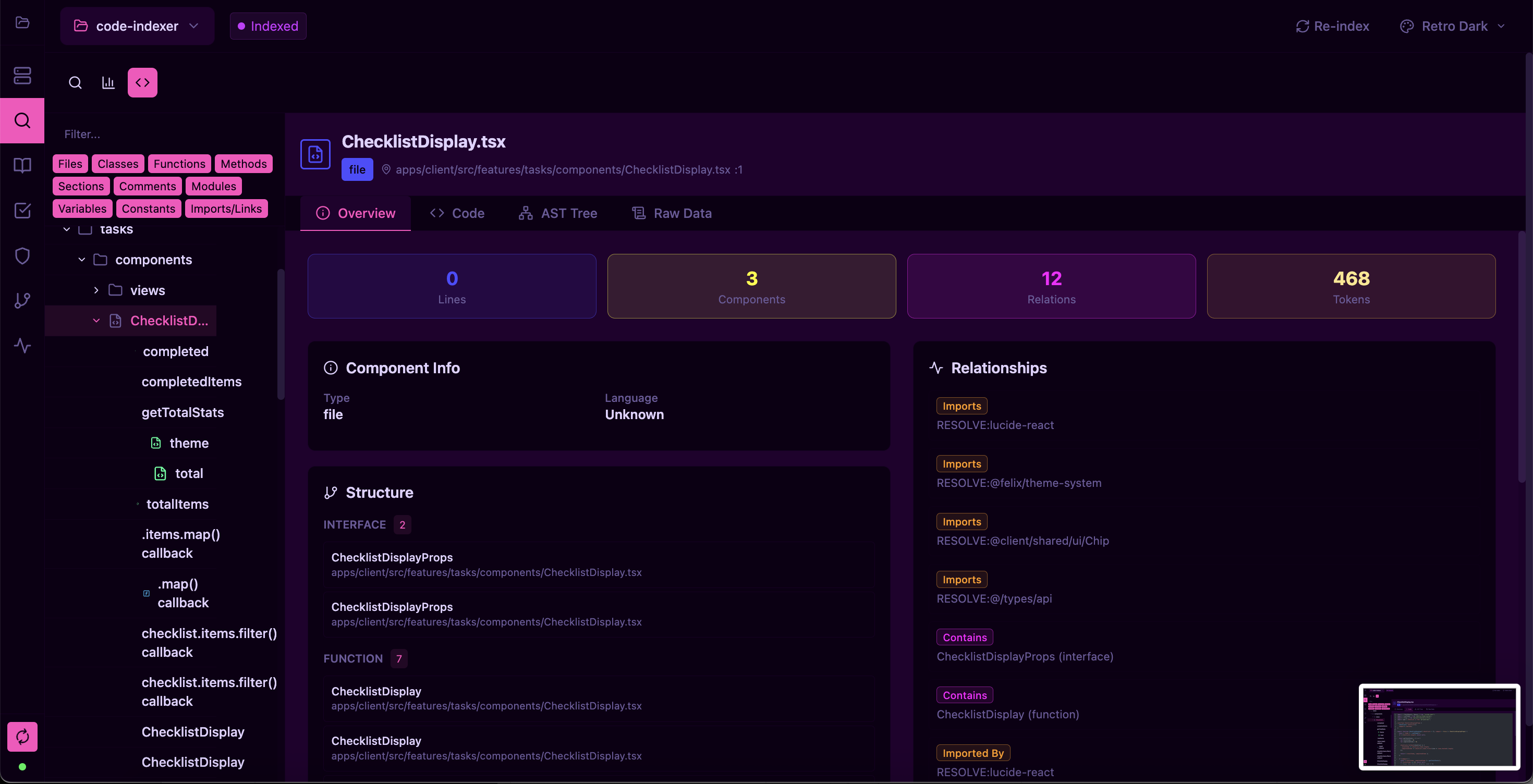This screenshot has height=784, width=1533.
Task: Select the bar chart stats view icon
Action: tap(108, 83)
